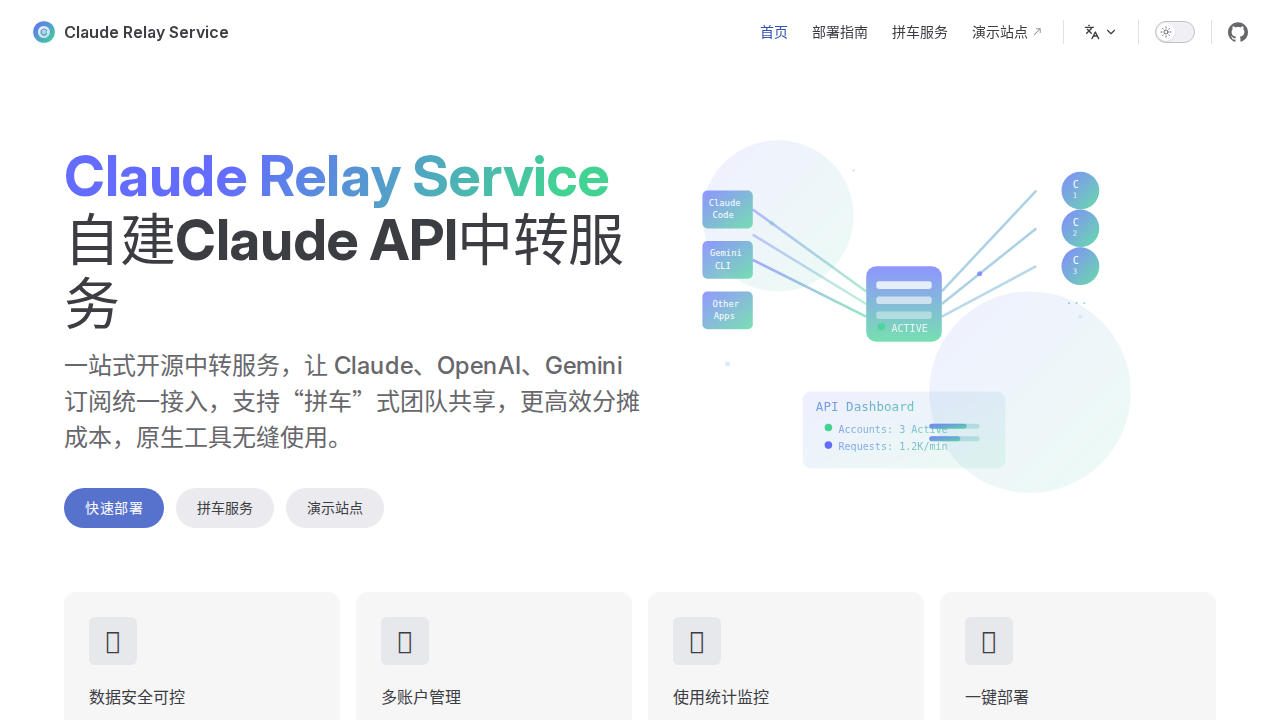Click the external link arrow beside 演示站点
This screenshot has height=720, width=1280.
pyautogui.click(x=1037, y=32)
